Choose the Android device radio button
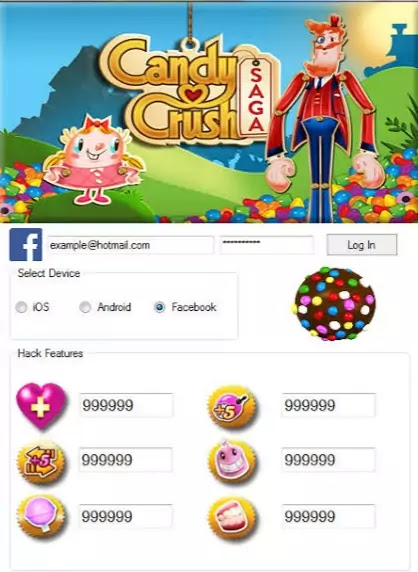 click(x=85, y=307)
